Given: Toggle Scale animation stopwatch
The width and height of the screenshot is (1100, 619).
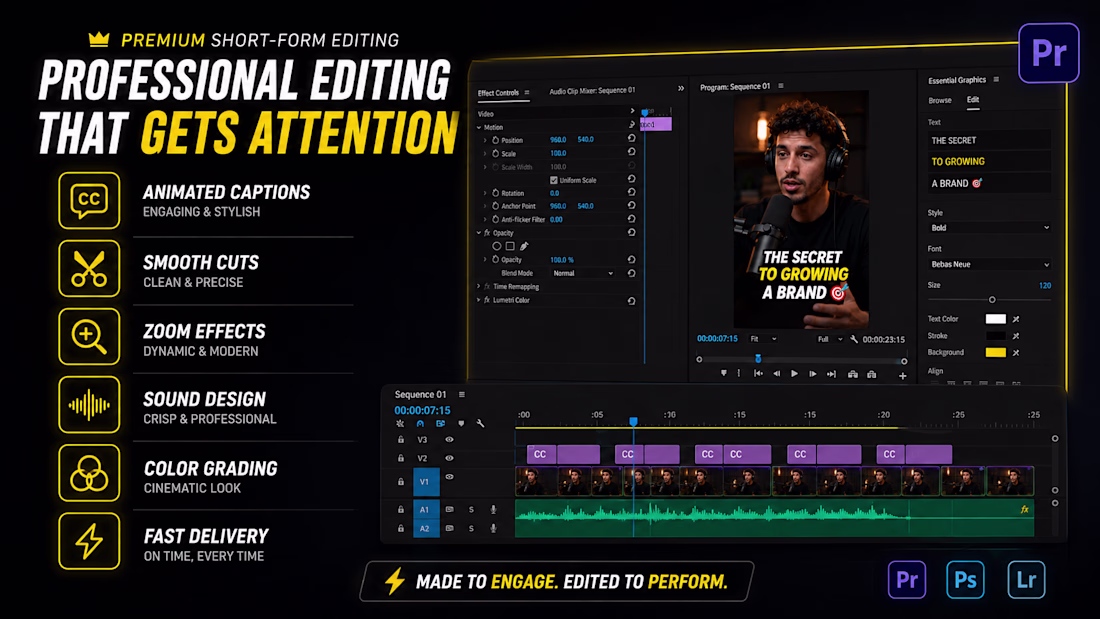Looking at the screenshot, I should click(495, 153).
